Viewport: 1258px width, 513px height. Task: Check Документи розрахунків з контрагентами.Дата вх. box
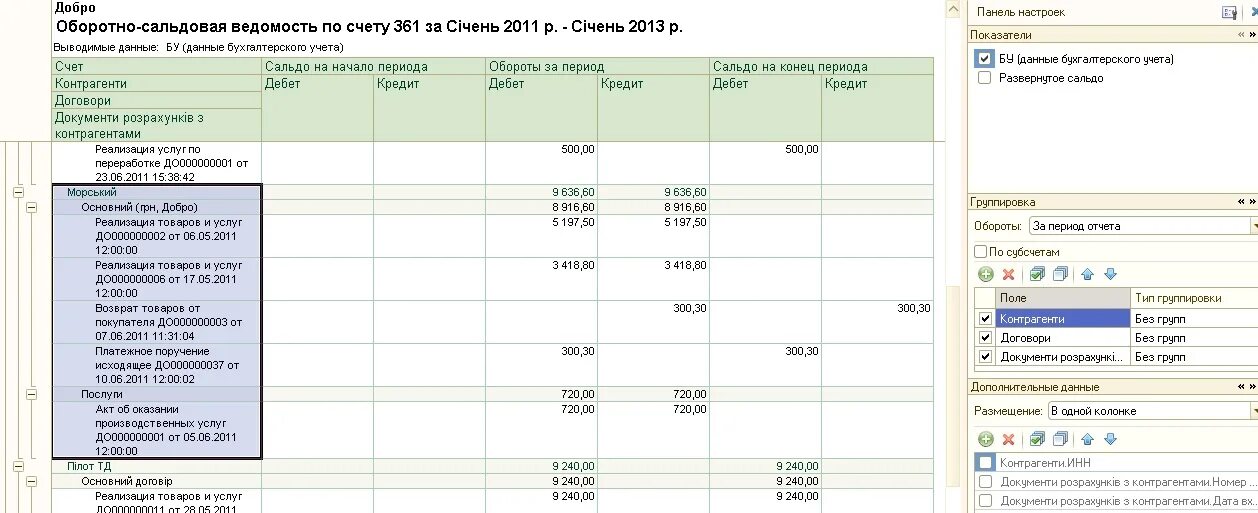point(986,500)
